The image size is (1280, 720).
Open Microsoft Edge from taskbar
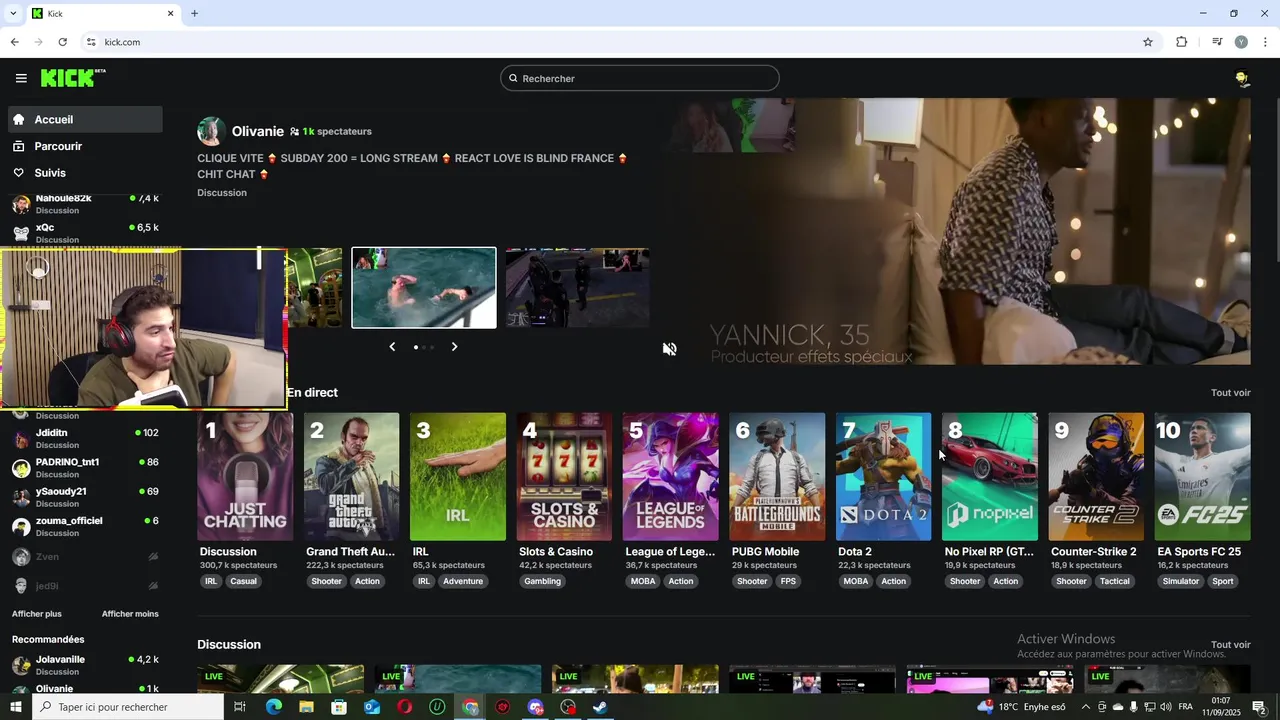pyautogui.click(x=274, y=707)
